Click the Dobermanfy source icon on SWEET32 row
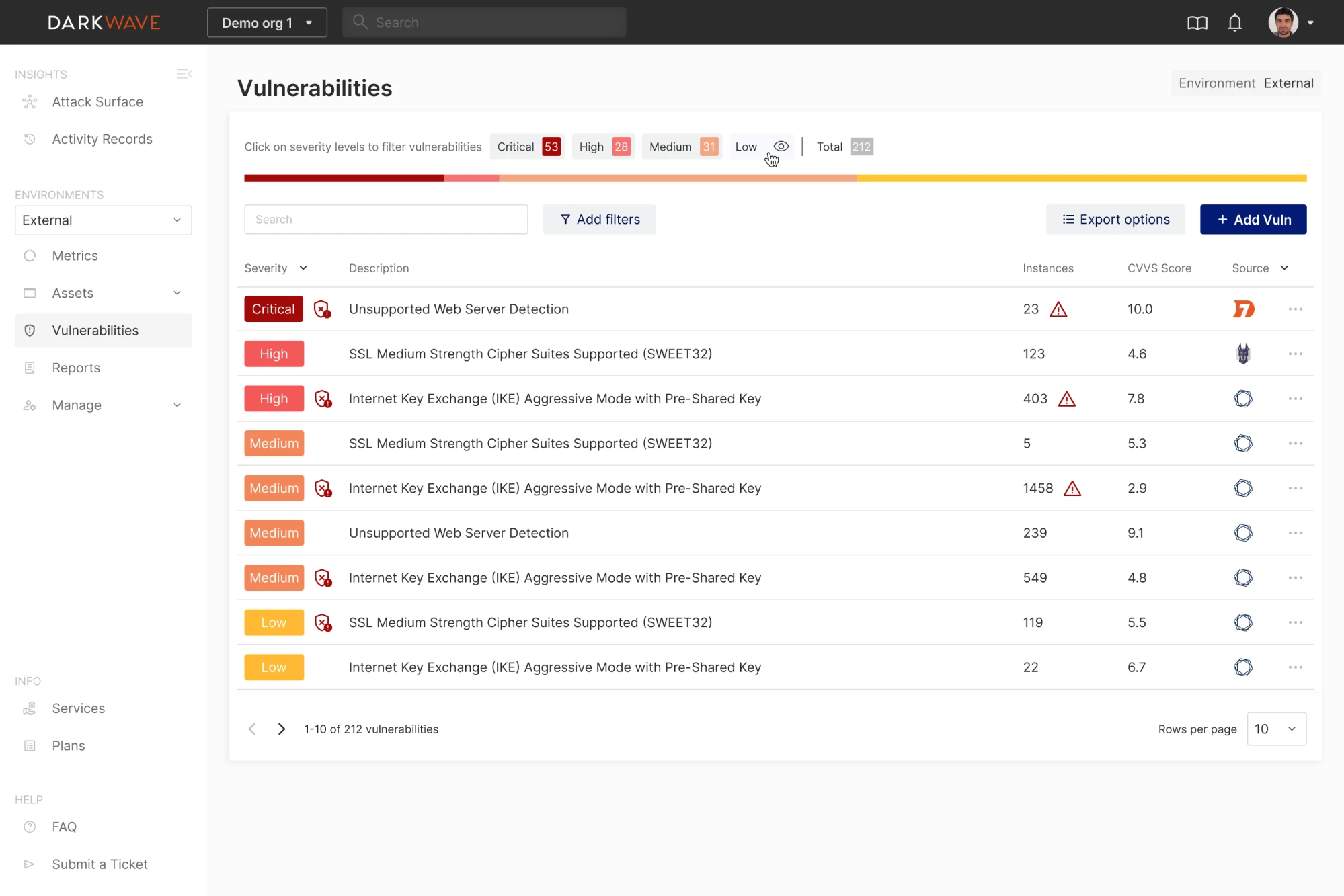 [x=1243, y=354]
